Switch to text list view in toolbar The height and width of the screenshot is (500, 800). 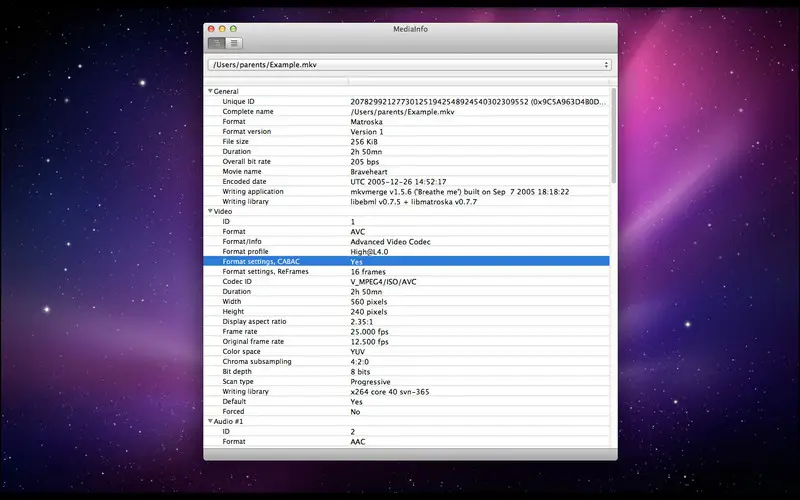[x=234, y=43]
